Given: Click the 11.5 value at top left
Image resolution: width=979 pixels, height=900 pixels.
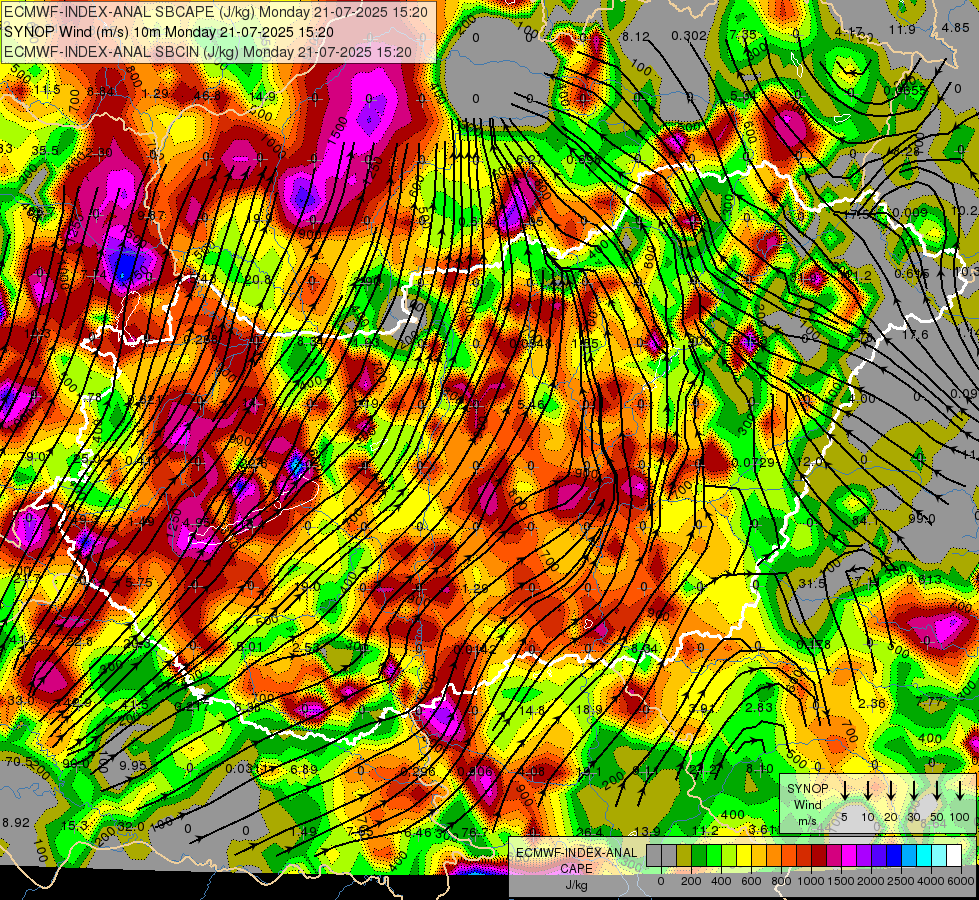Looking at the screenshot, I should click(47, 90).
